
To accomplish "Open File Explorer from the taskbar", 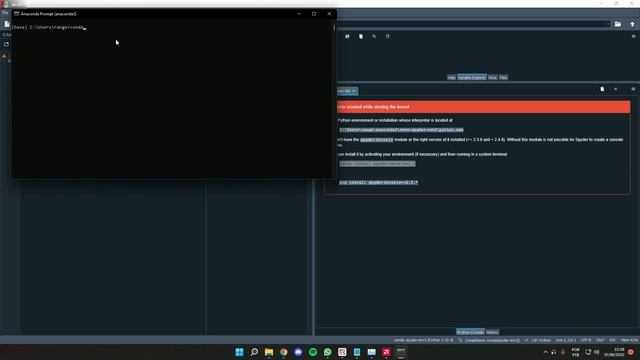I will 269,352.
